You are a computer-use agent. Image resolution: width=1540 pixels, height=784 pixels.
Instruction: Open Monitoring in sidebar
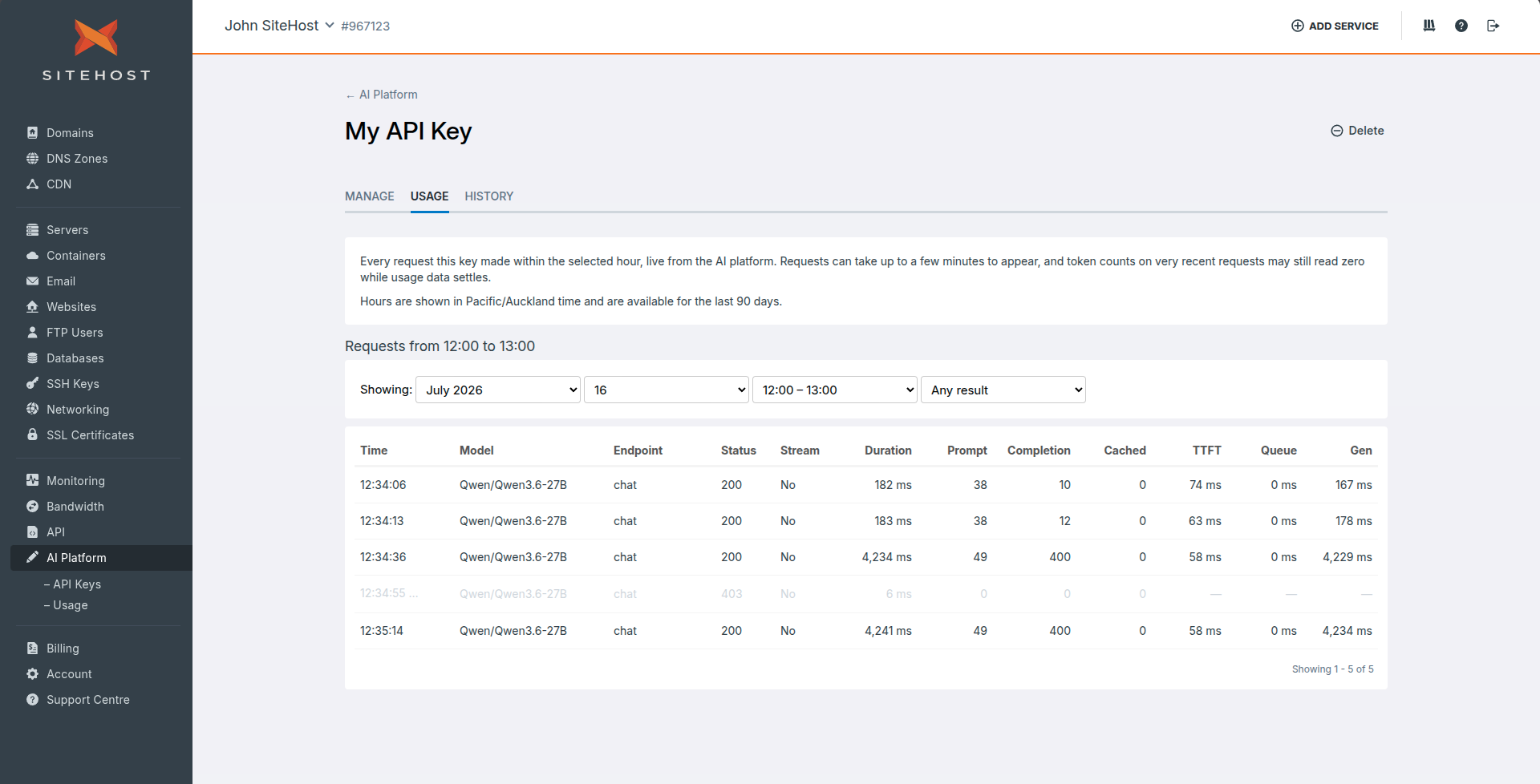pos(75,481)
